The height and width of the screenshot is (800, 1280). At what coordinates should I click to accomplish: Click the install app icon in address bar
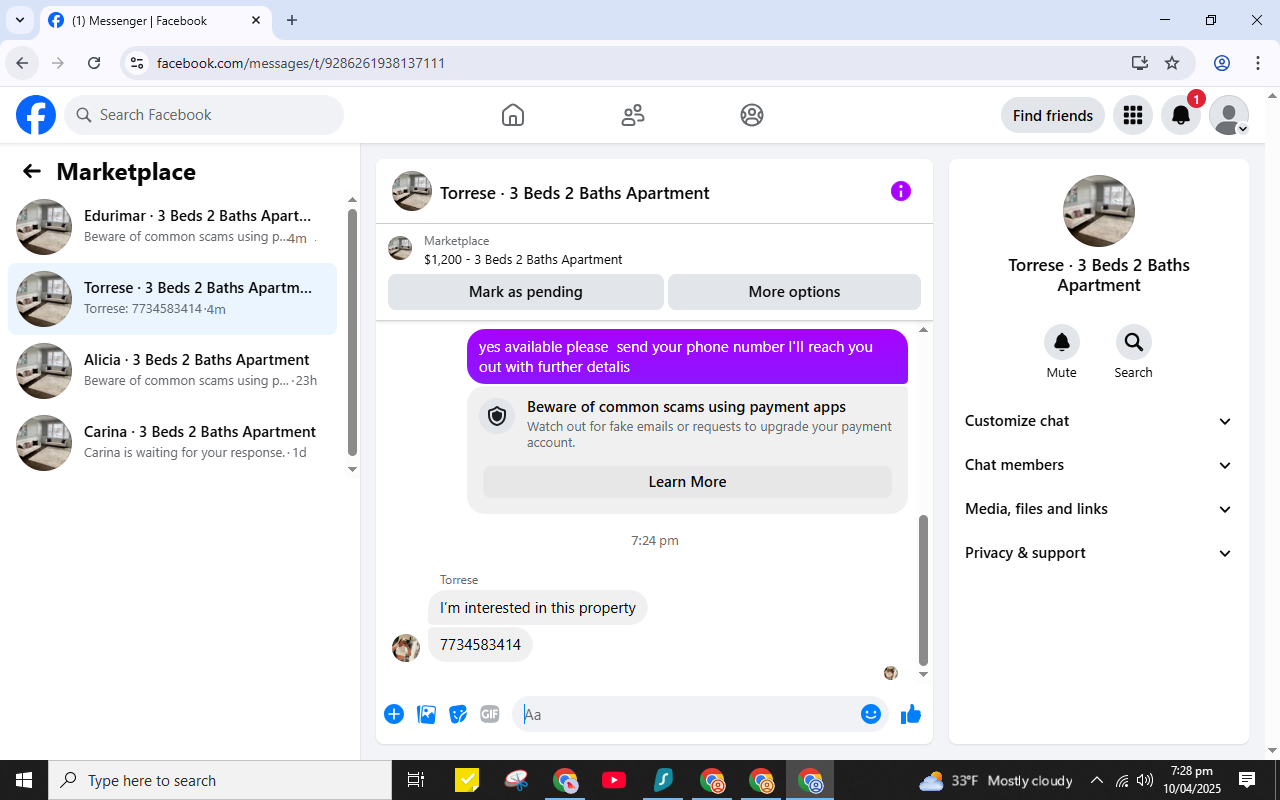coord(1139,63)
